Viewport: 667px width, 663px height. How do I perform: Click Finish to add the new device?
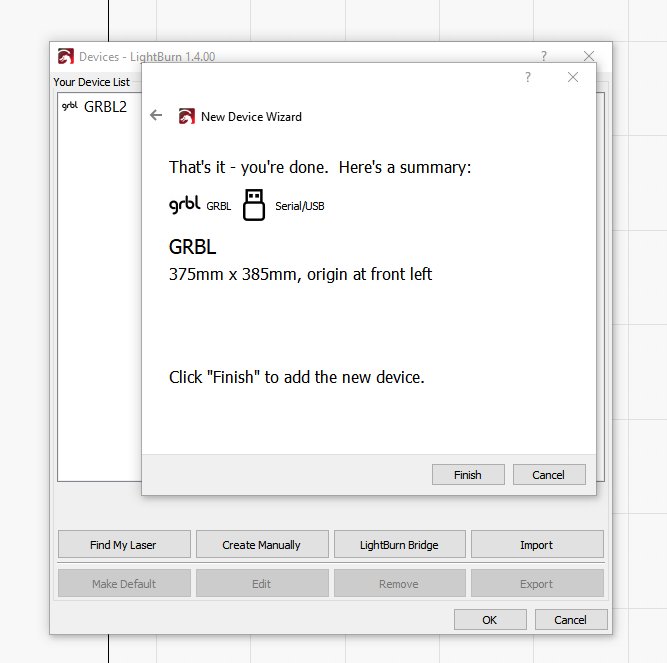pyautogui.click(x=468, y=475)
